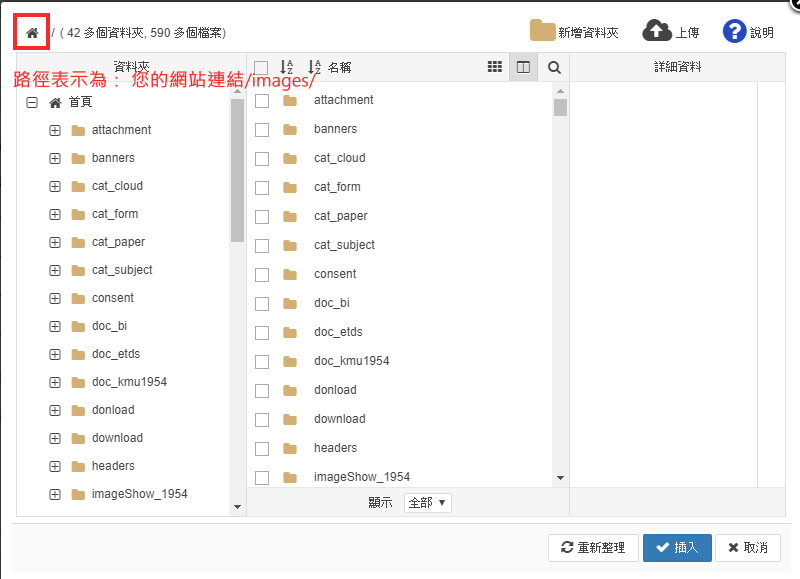Open attachment folder in file list
Viewport: 800px width, 579px height.
click(x=343, y=100)
